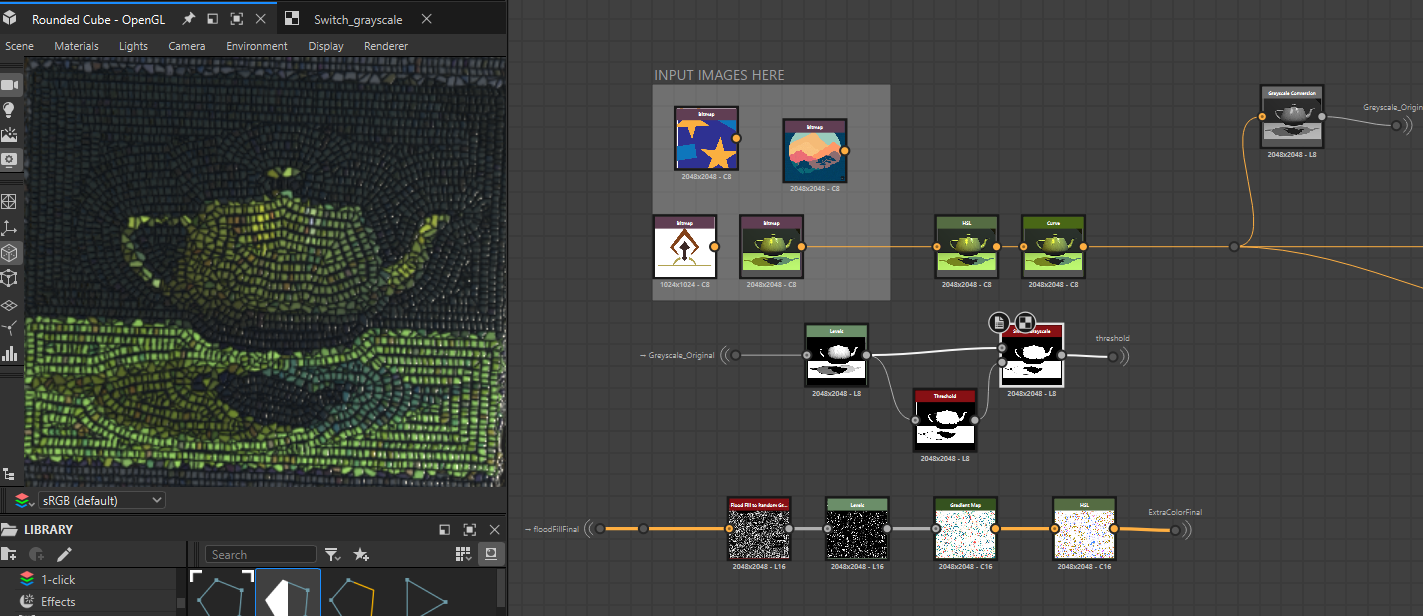This screenshot has width=1423, height=616.
Task: Select the landscape Bitmap node
Action: (x=815, y=151)
